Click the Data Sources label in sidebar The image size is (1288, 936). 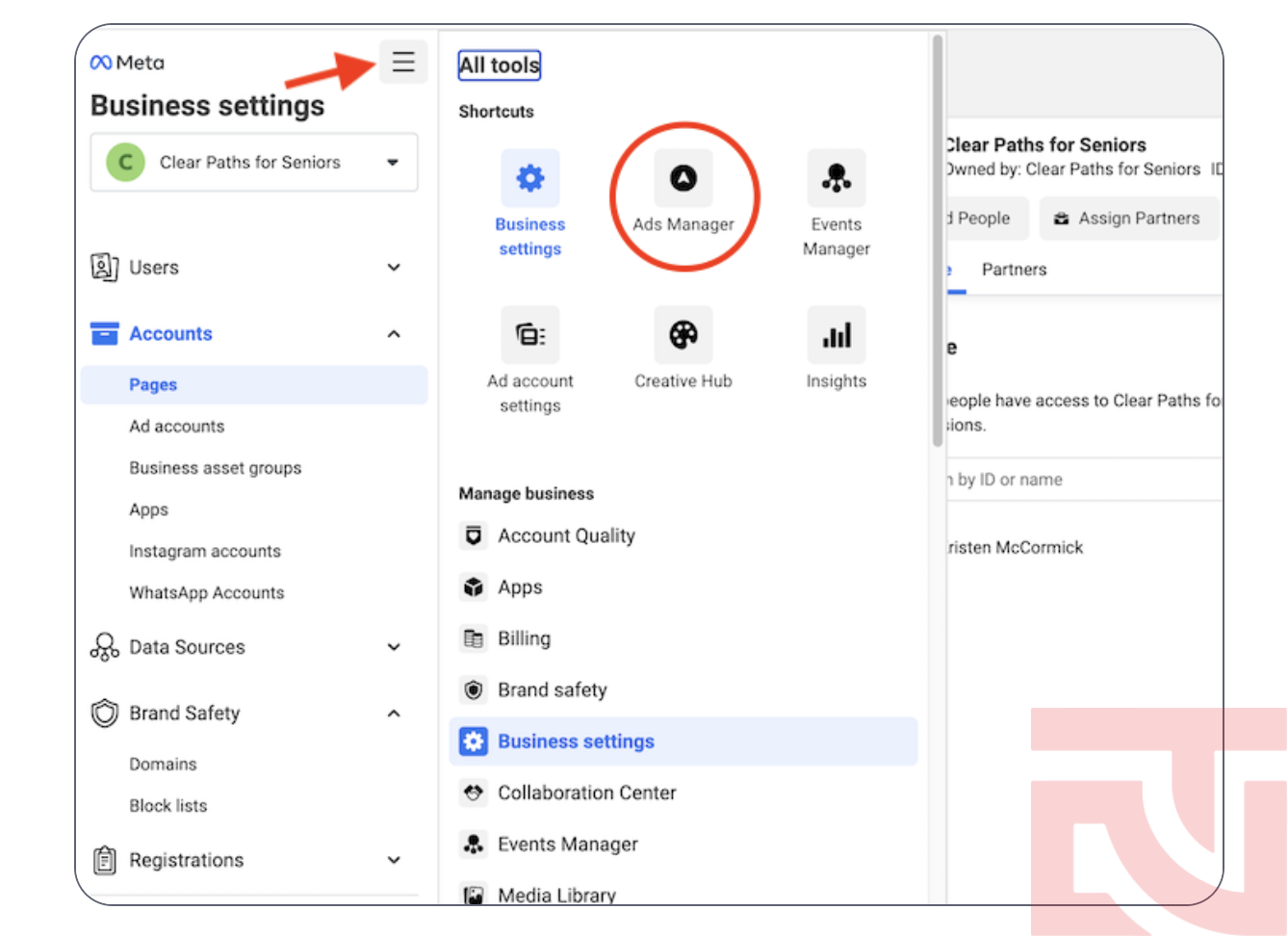click(188, 647)
